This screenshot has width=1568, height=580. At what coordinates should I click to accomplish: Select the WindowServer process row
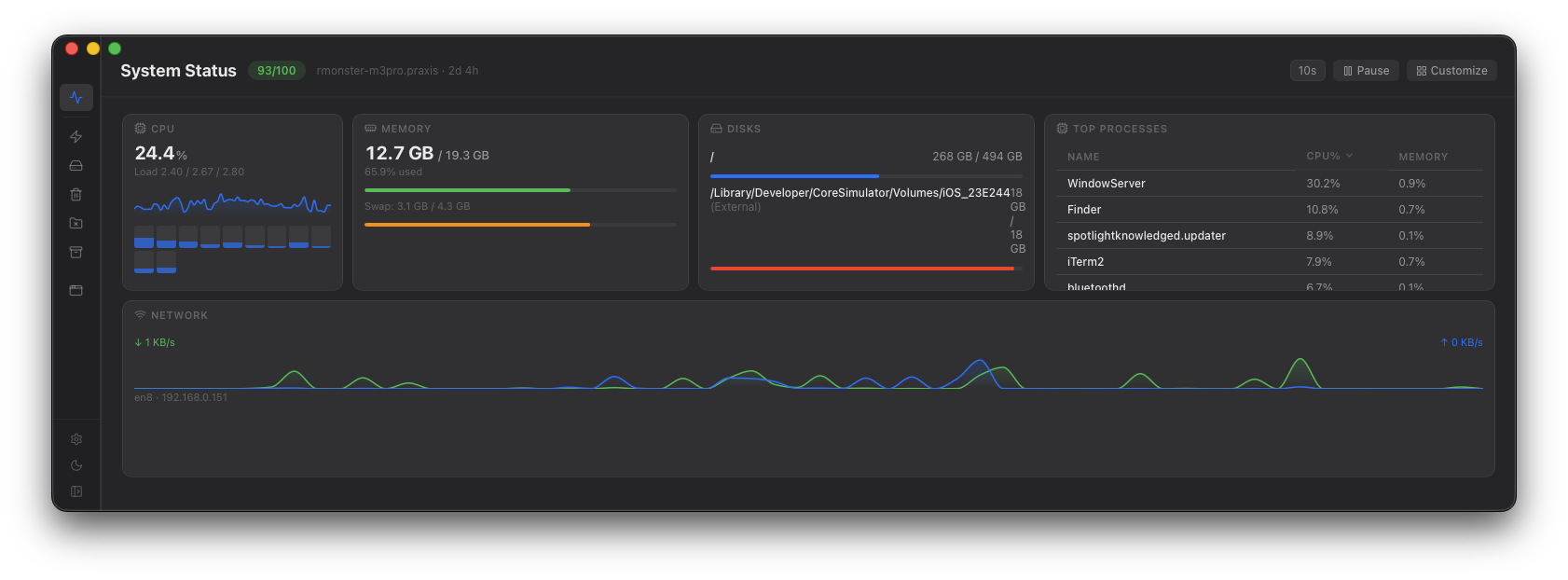pos(1269,184)
